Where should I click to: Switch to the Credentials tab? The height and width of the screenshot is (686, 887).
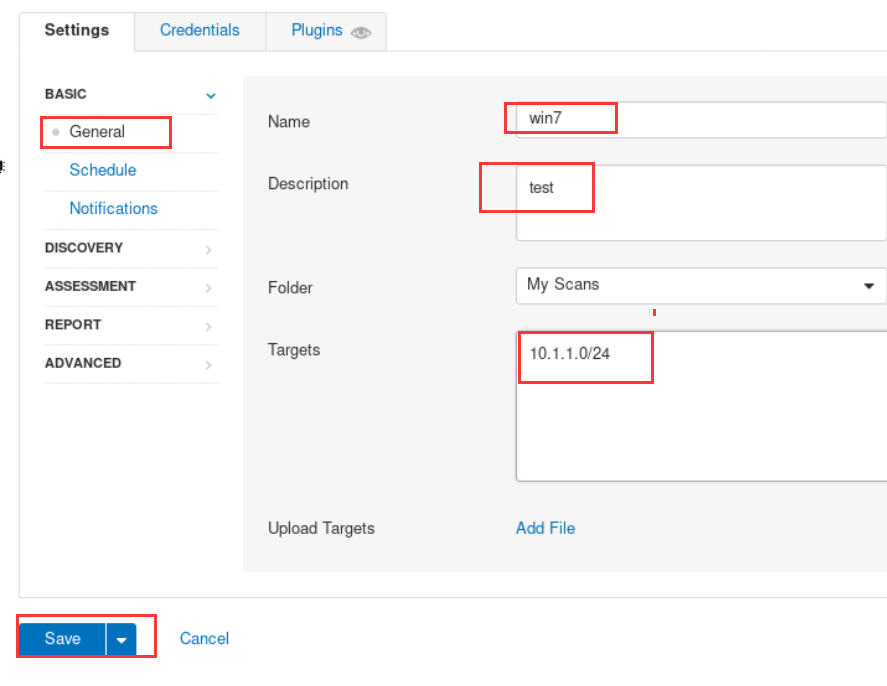coord(200,30)
